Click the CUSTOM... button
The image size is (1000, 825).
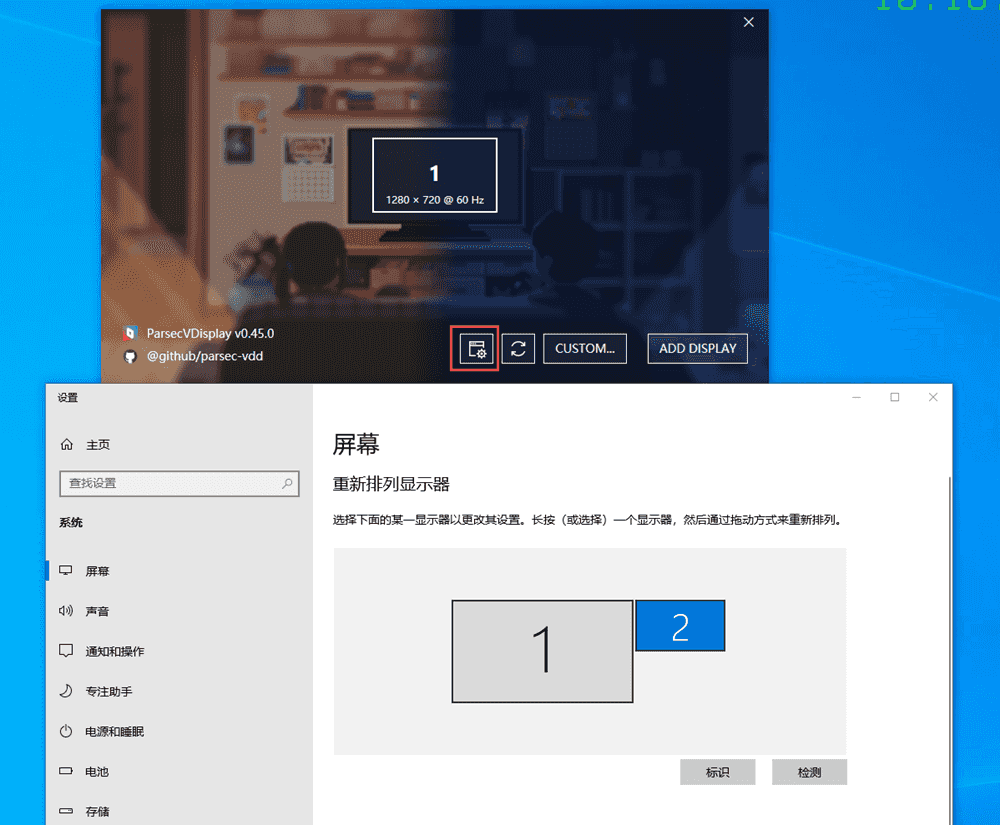click(585, 349)
